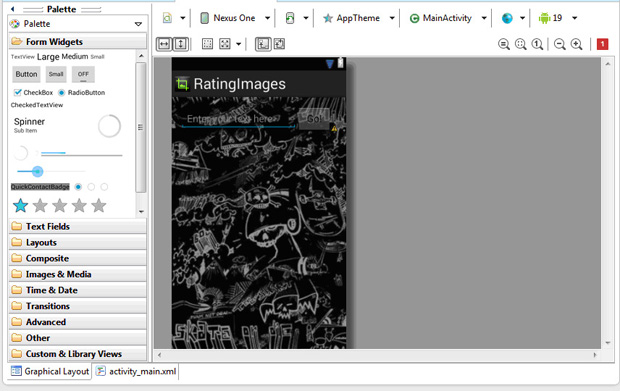This screenshot has width=620, height=391.
Task: Click the Go! button in preview
Action: pyautogui.click(x=314, y=119)
